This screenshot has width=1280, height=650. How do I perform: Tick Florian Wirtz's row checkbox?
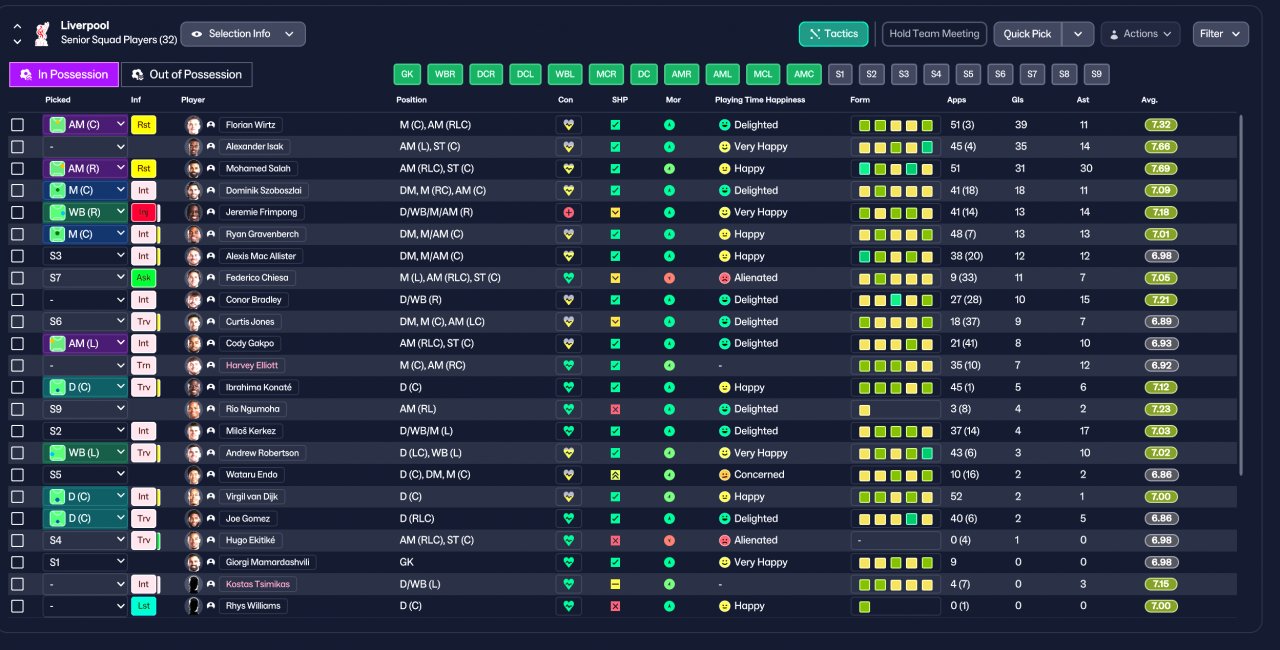coord(17,125)
